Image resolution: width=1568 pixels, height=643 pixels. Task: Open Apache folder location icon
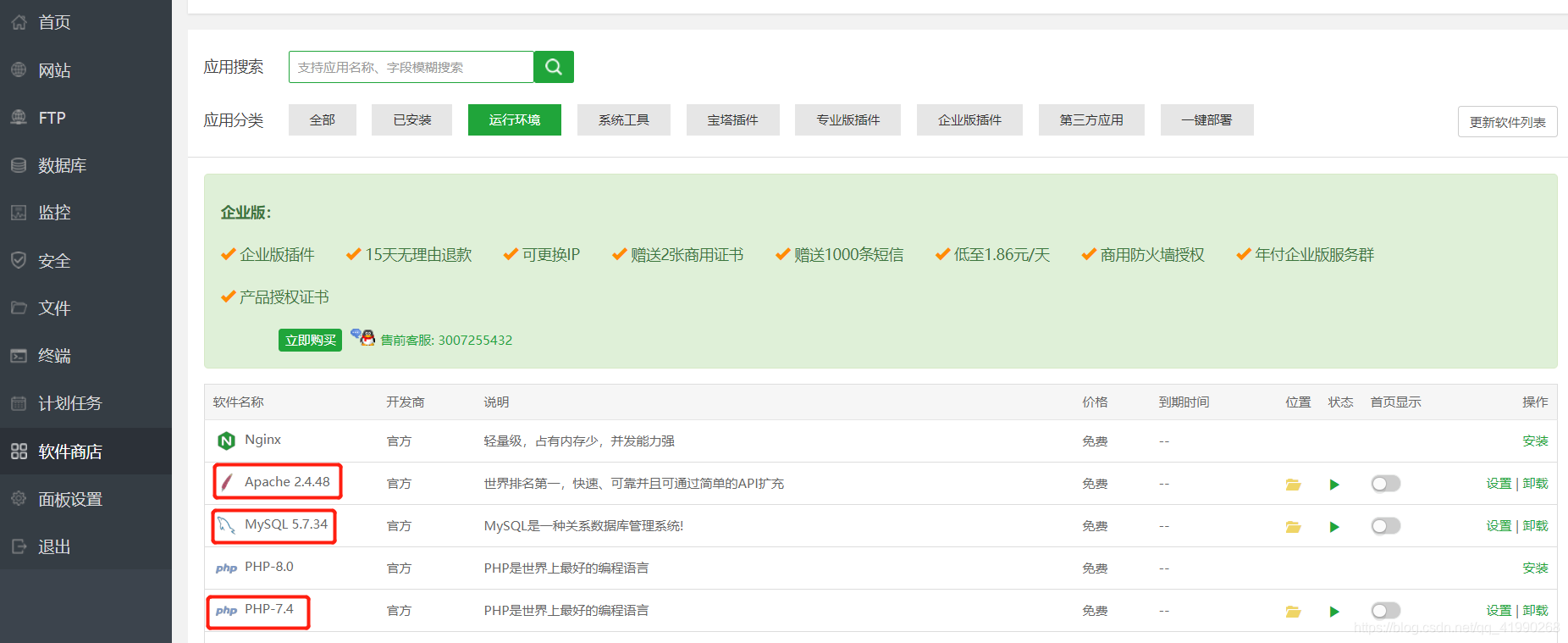1293,485
